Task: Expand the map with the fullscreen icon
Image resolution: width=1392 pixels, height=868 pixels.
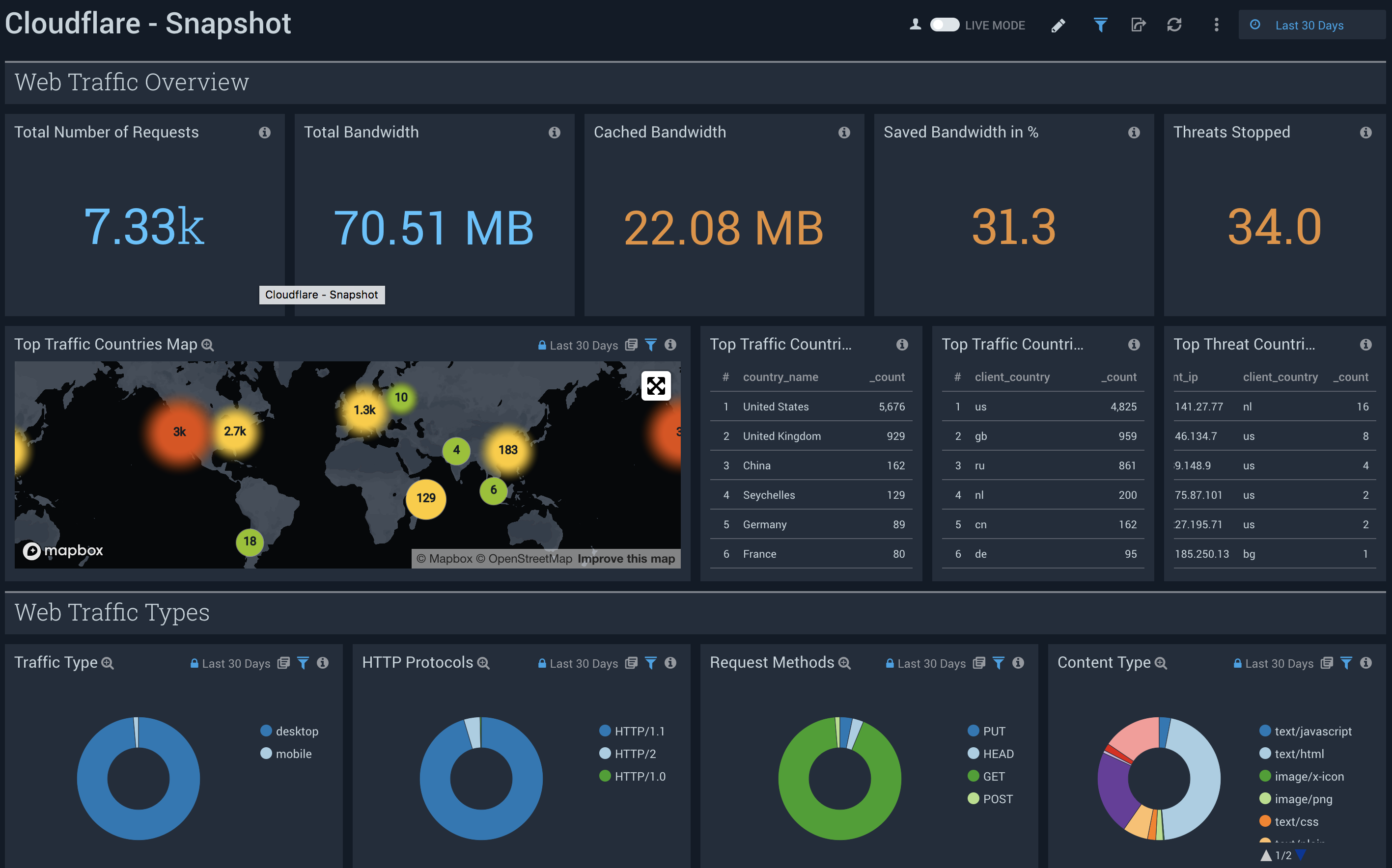Action: point(656,386)
